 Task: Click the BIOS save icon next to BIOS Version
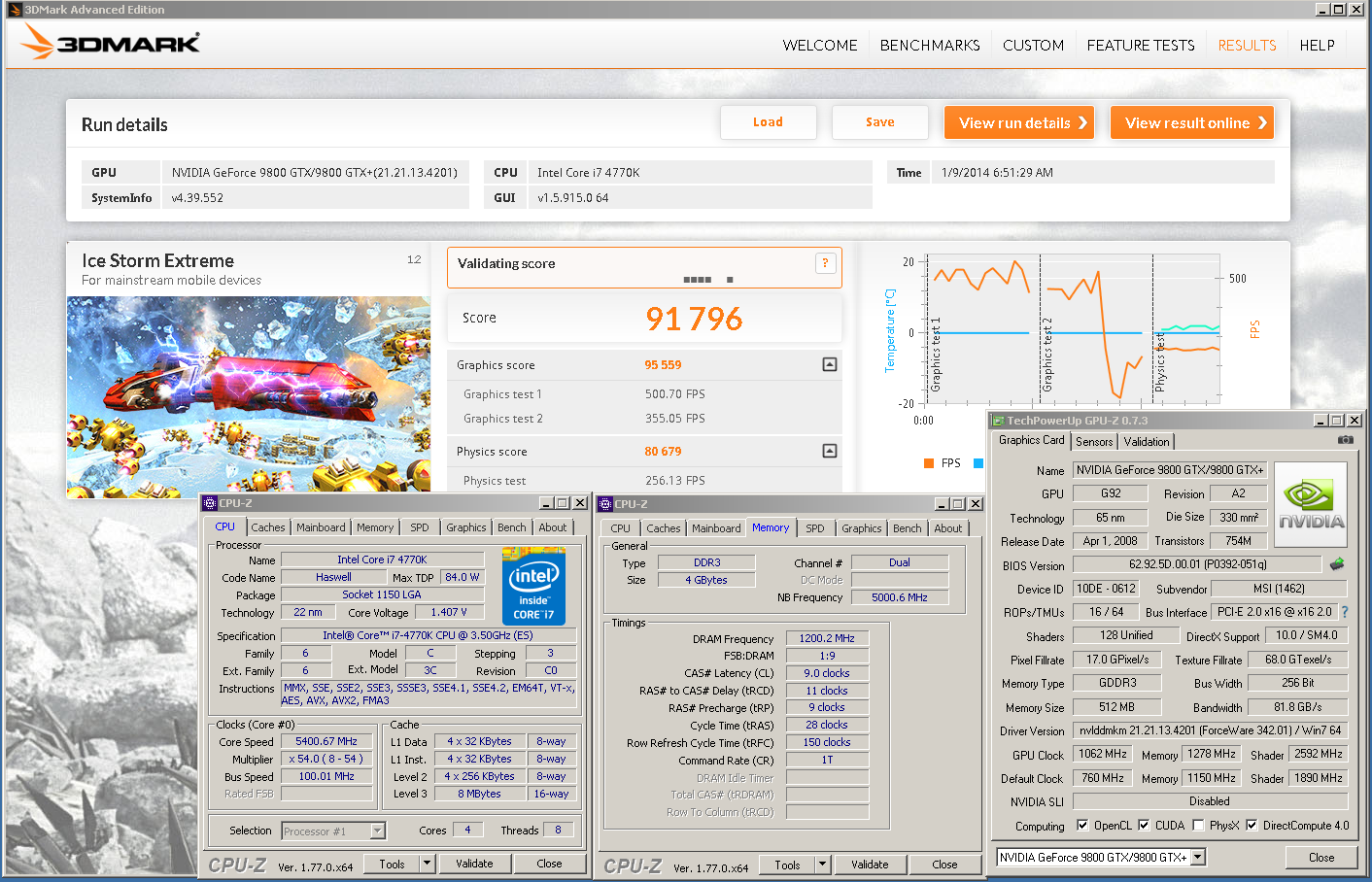point(1338,563)
